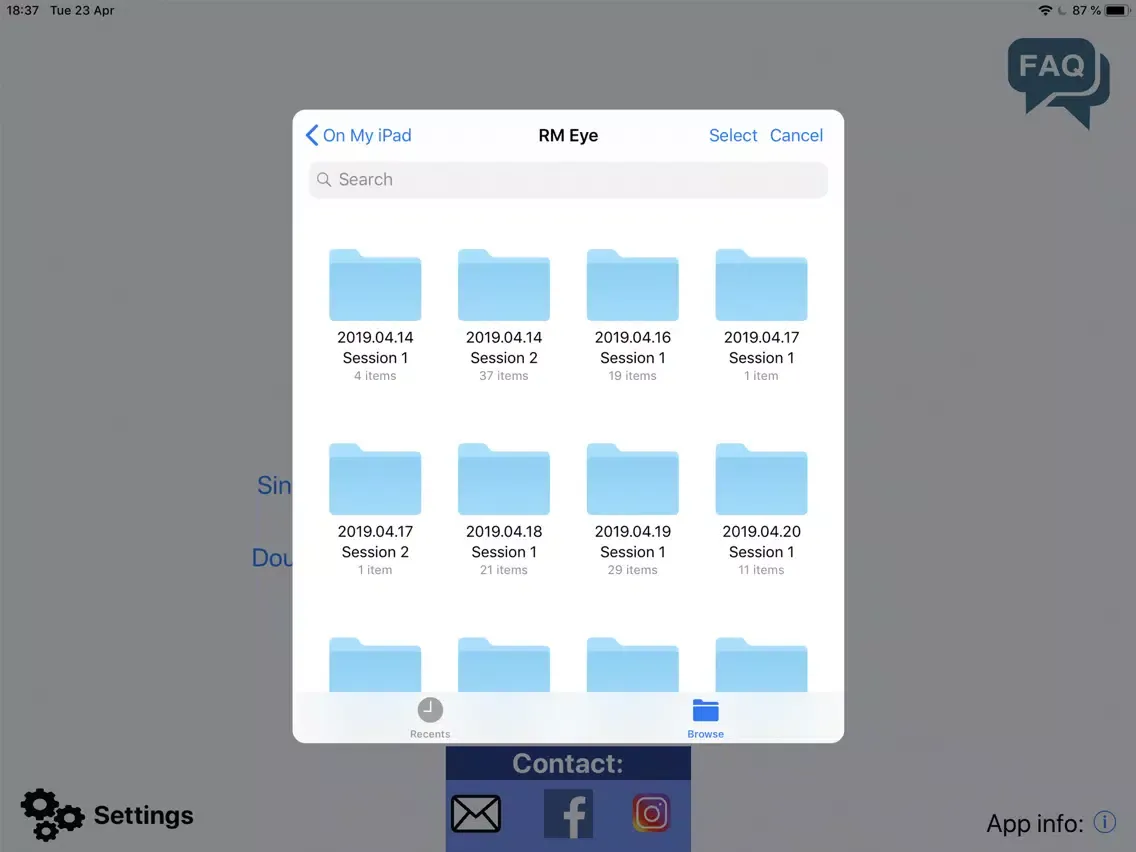The width and height of the screenshot is (1136, 852).
Task: Click the App info circle icon
Action: (1105, 822)
